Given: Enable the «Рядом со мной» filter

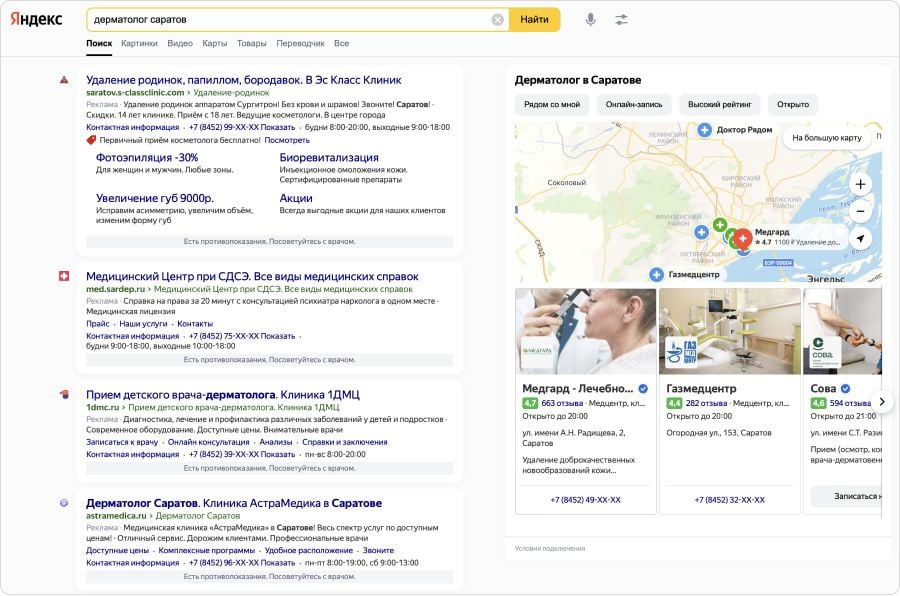Looking at the screenshot, I should 553,103.
